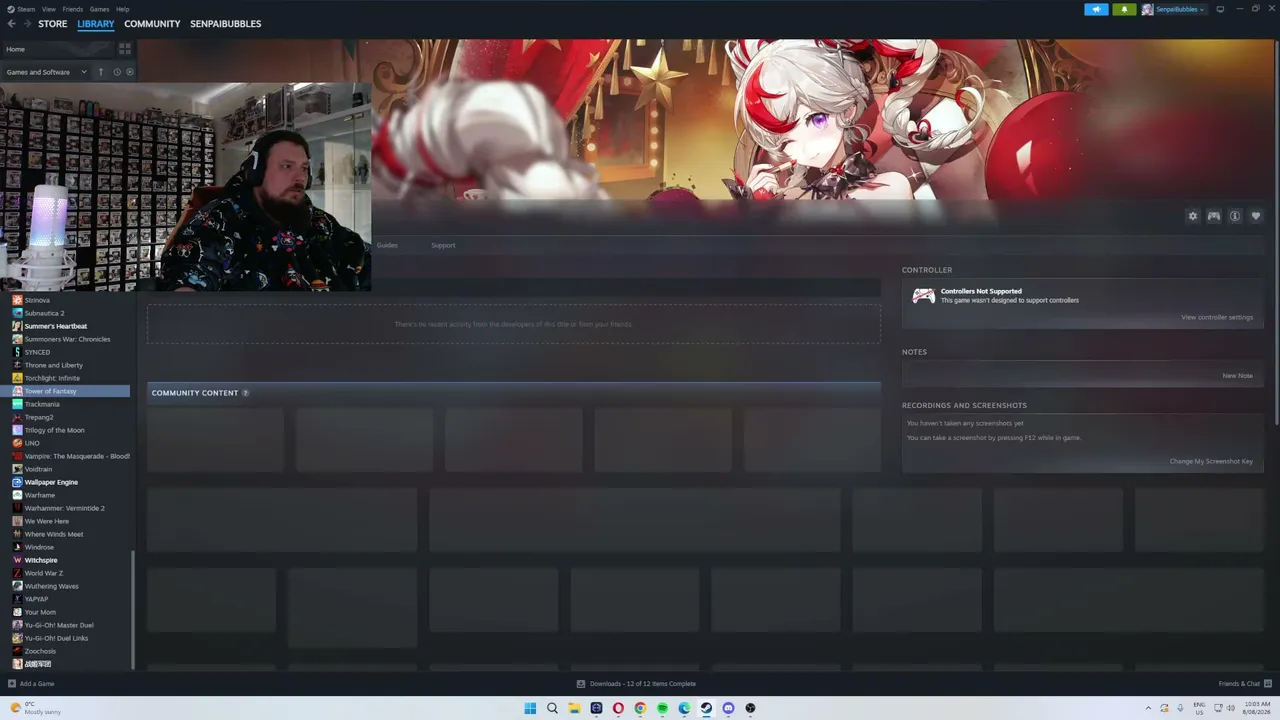
Task: Sort library with the up-arrow sort icon
Action: pos(100,72)
